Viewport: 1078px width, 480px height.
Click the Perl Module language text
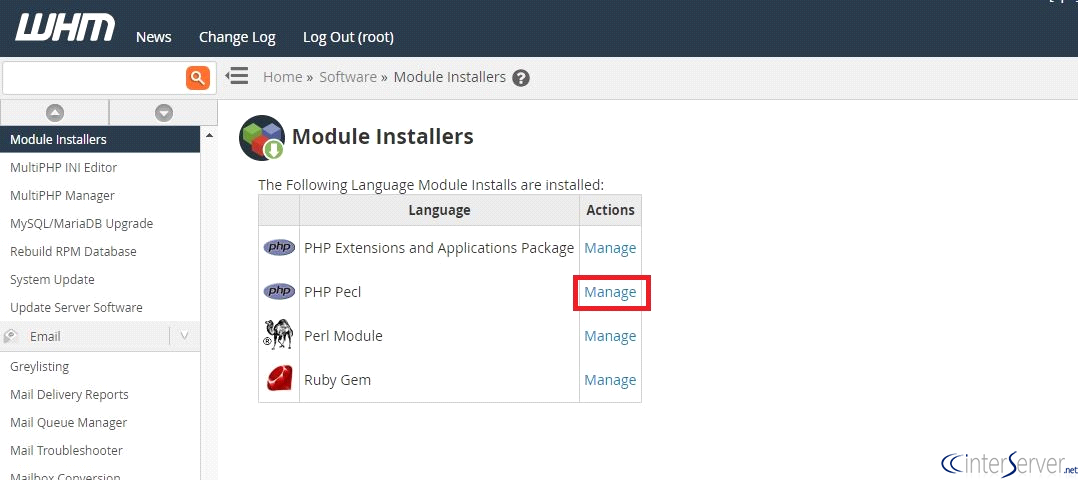(x=343, y=336)
